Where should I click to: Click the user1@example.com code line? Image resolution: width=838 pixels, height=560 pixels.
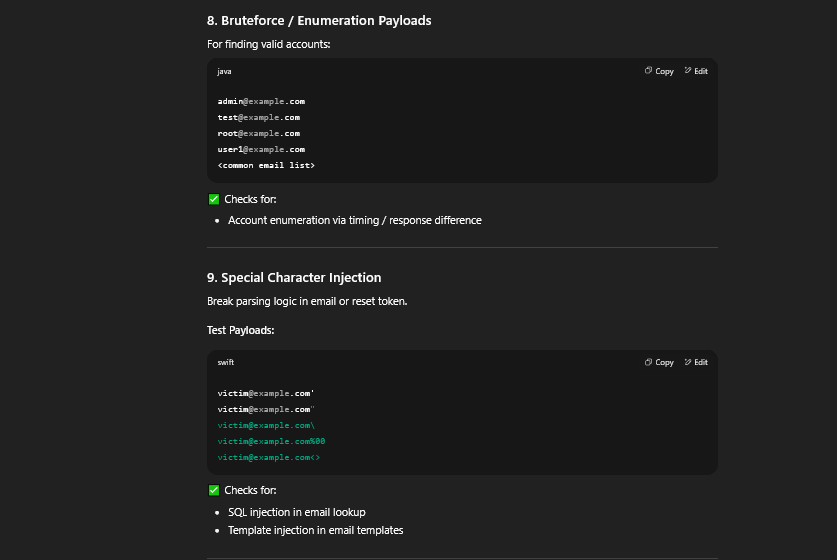click(261, 150)
